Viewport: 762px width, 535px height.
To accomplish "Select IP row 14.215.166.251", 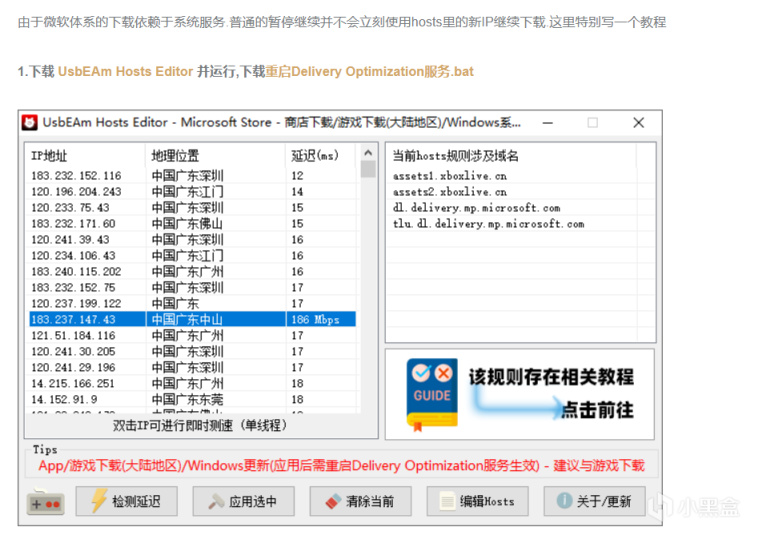I will pyautogui.click(x=192, y=383).
